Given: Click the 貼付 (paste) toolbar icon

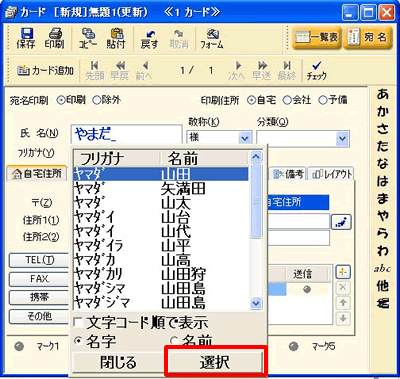Looking at the screenshot, I should [116, 38].
